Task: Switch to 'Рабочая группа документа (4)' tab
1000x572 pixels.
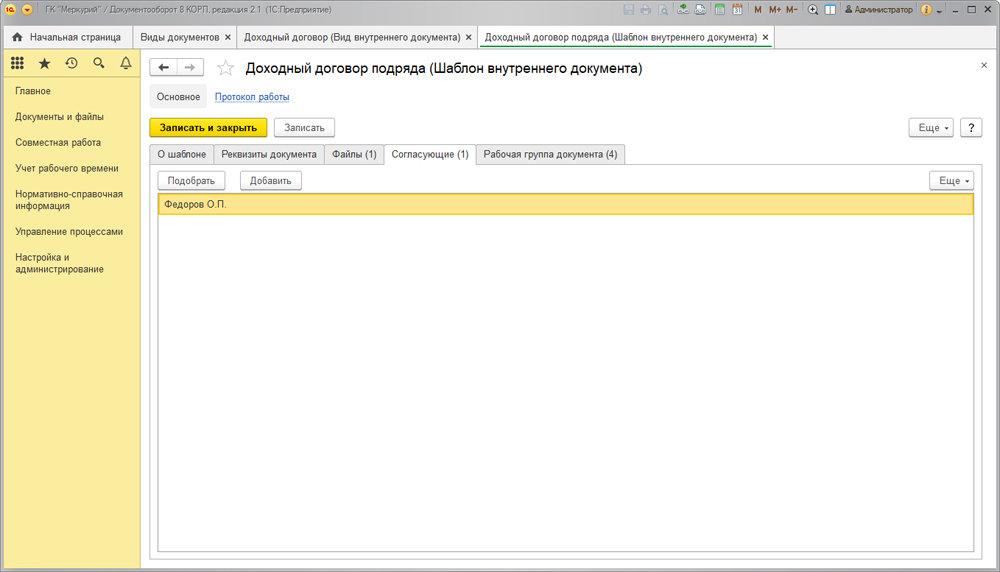Action: click(550, 154)
